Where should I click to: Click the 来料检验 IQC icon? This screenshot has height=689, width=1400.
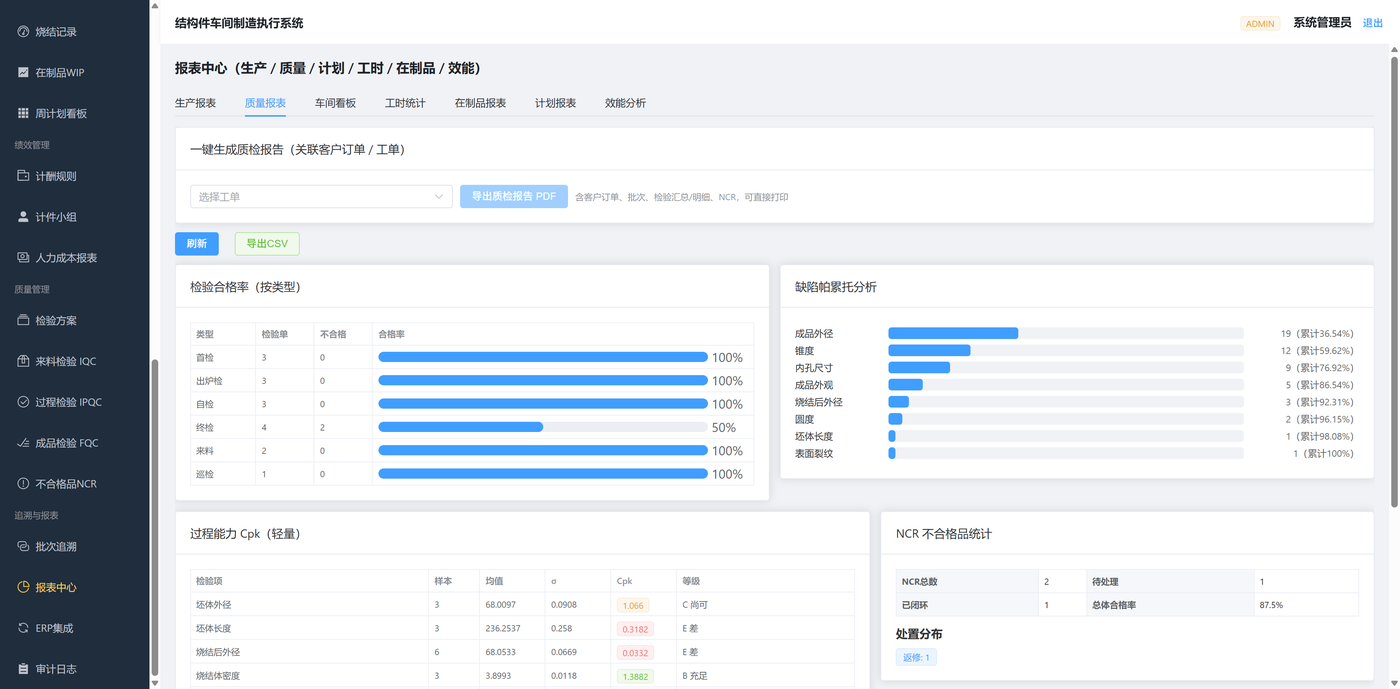pyautogui.click(x=23, y=361)
